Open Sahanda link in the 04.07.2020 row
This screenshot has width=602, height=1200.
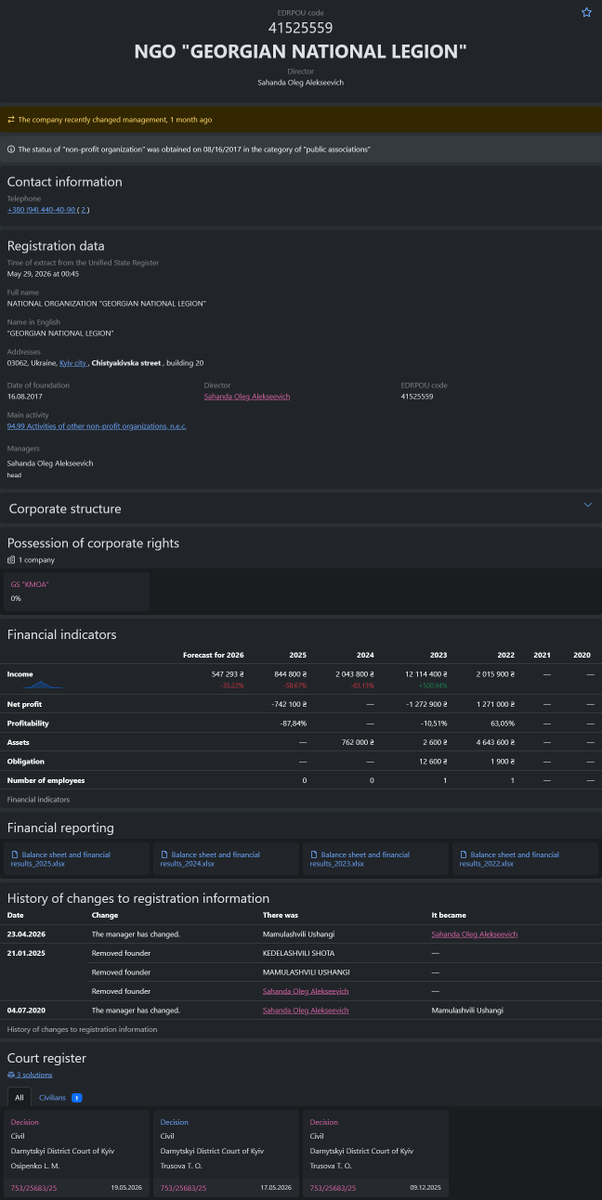[306, 1010]
